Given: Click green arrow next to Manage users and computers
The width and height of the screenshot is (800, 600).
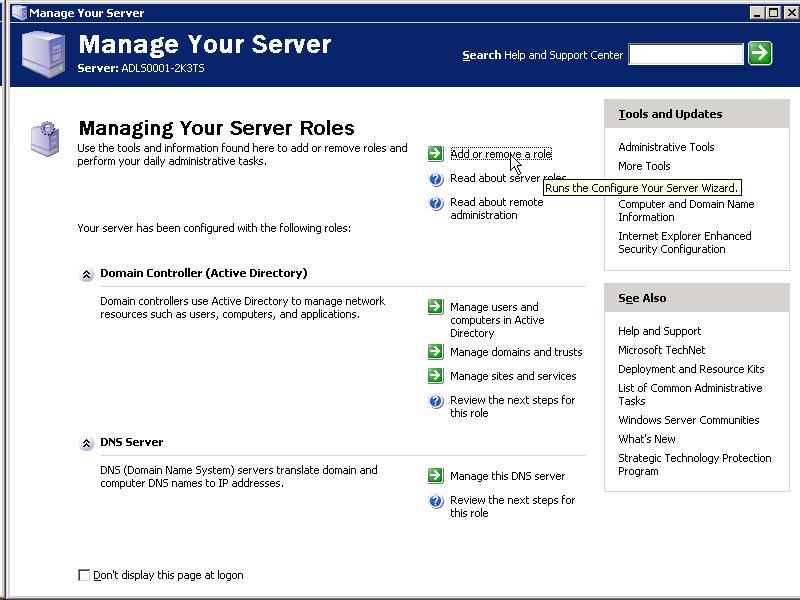Looking at the screenshot, I should pos(435,307).
